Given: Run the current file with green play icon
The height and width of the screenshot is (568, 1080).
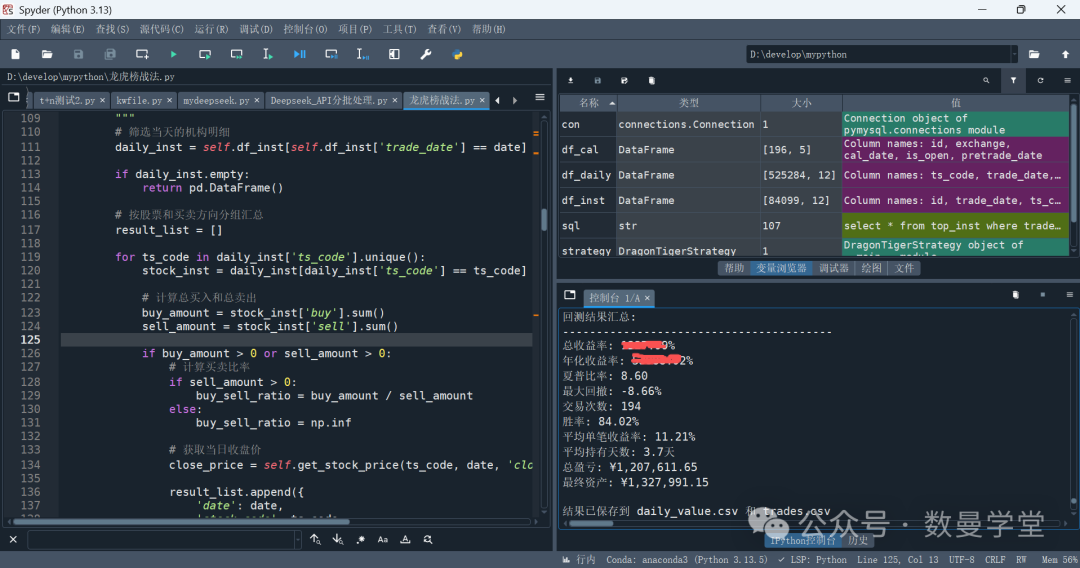Looking at the screenshot, I should pyautogui.click(x=173, y=54).
